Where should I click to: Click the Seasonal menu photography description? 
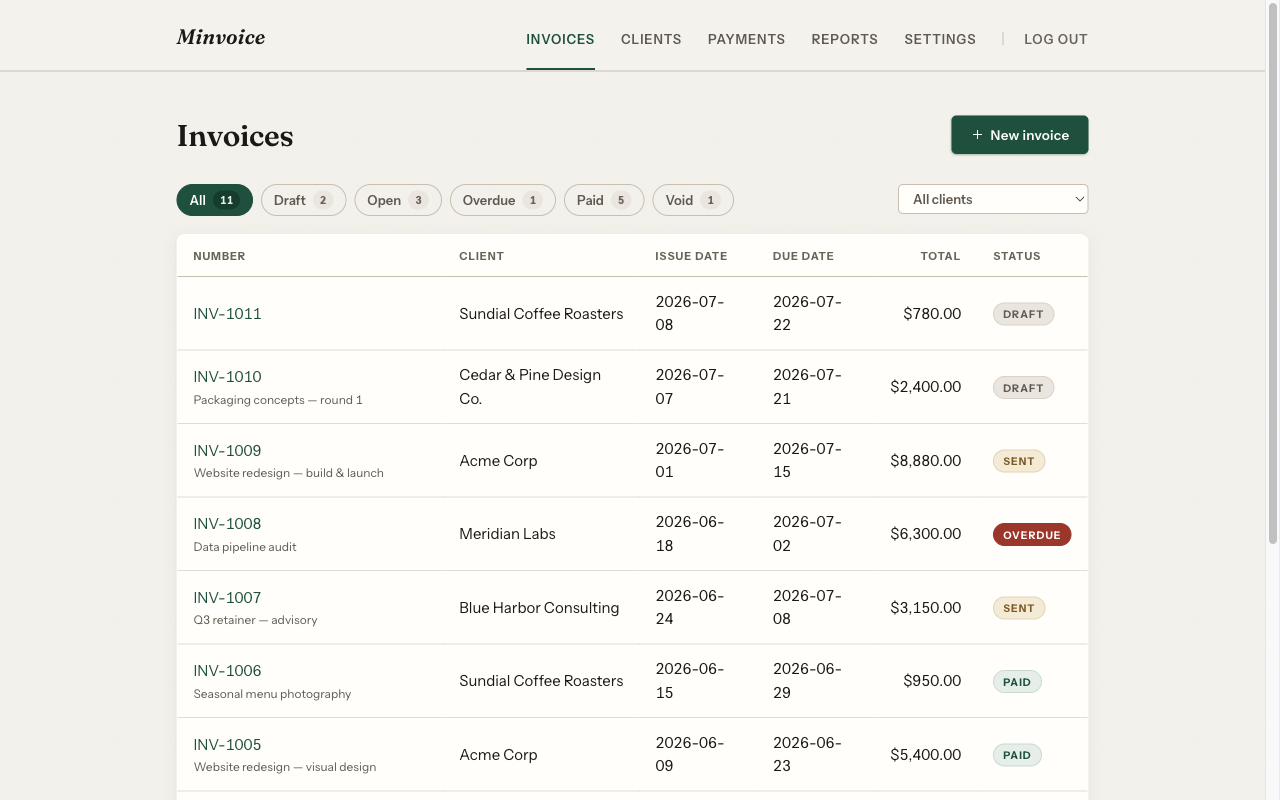point(272,694)
